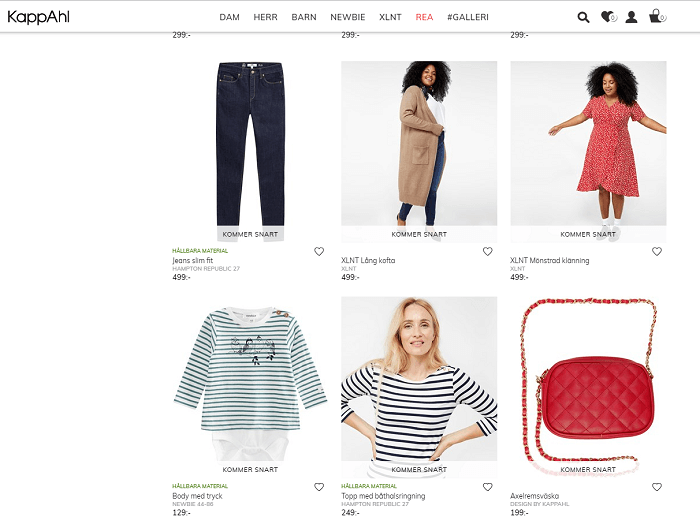Open the HERR menu
The height and width of the screenshot is (528, 700).
coord(265,17)
